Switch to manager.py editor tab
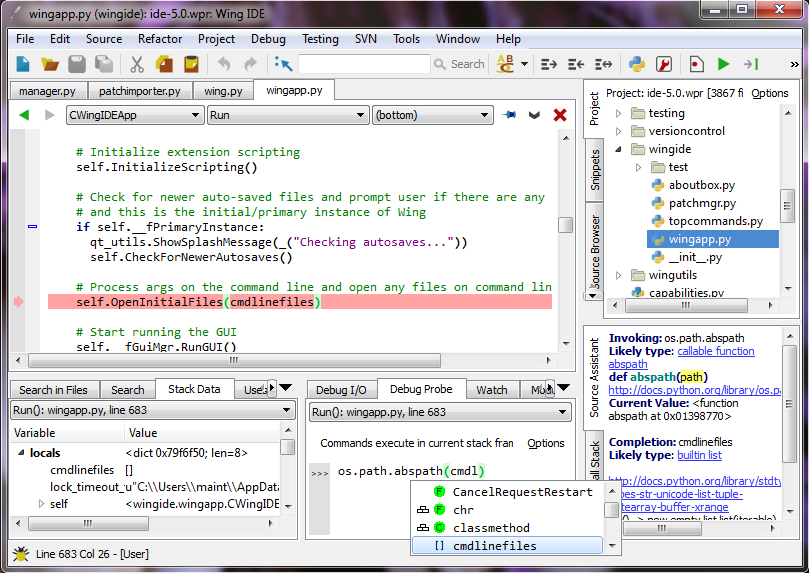 point(47,91)
